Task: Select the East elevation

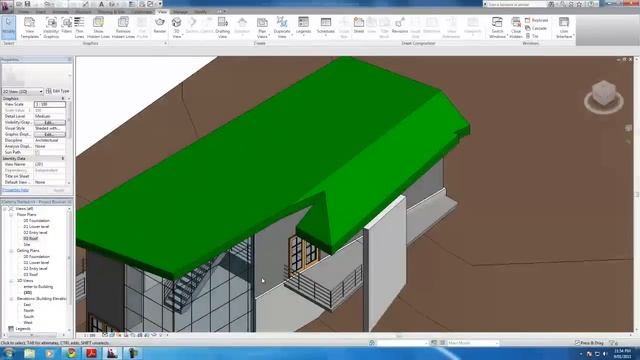Action: point(27,304)
